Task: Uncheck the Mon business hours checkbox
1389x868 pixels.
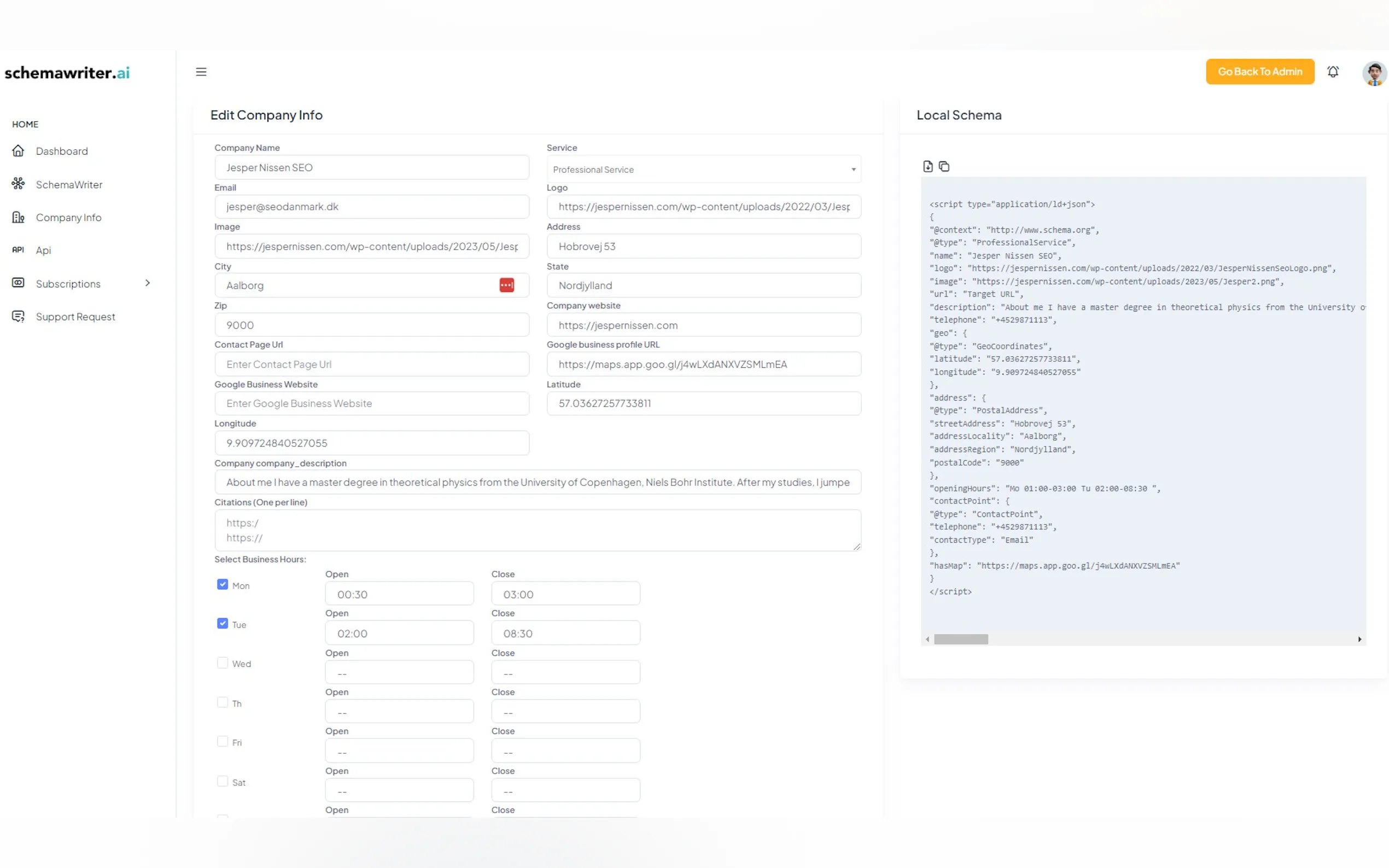Action: point(223,584)
